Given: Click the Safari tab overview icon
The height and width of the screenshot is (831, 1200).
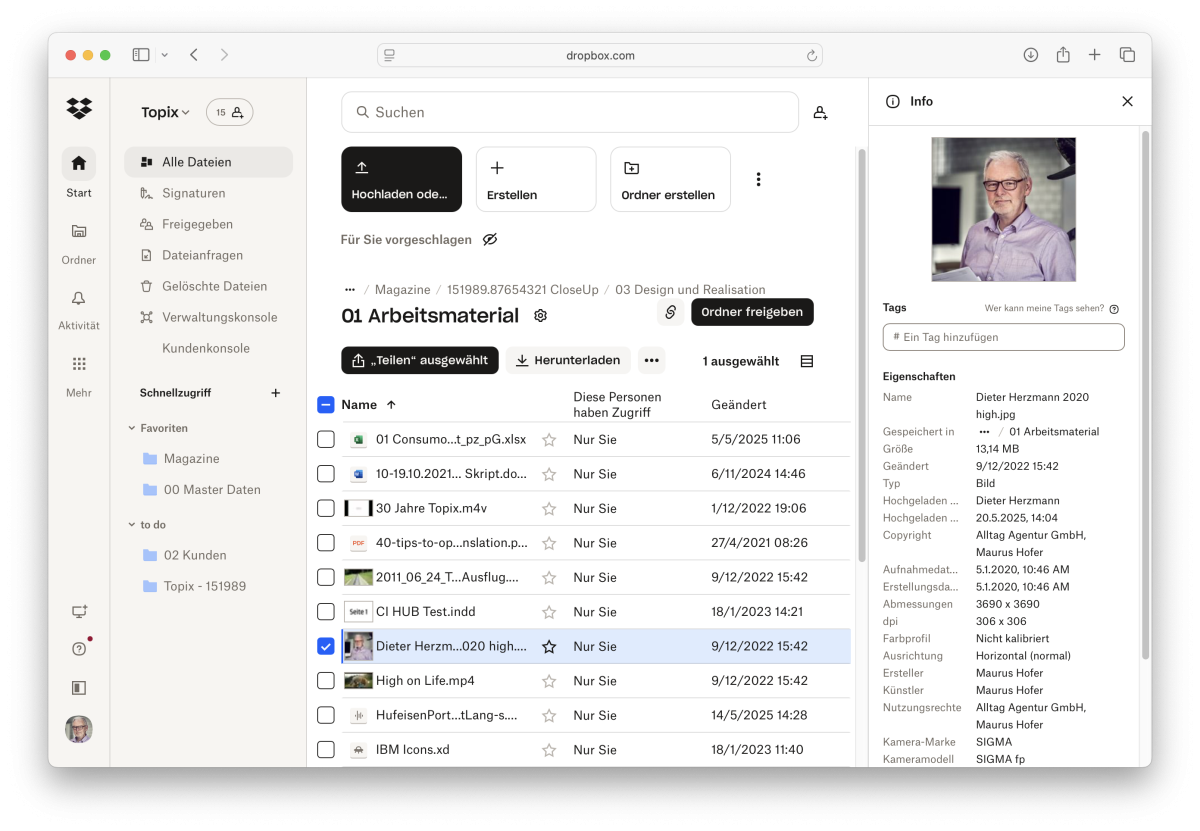Looking at the screenshot, I should click(x=1127, y=55).
